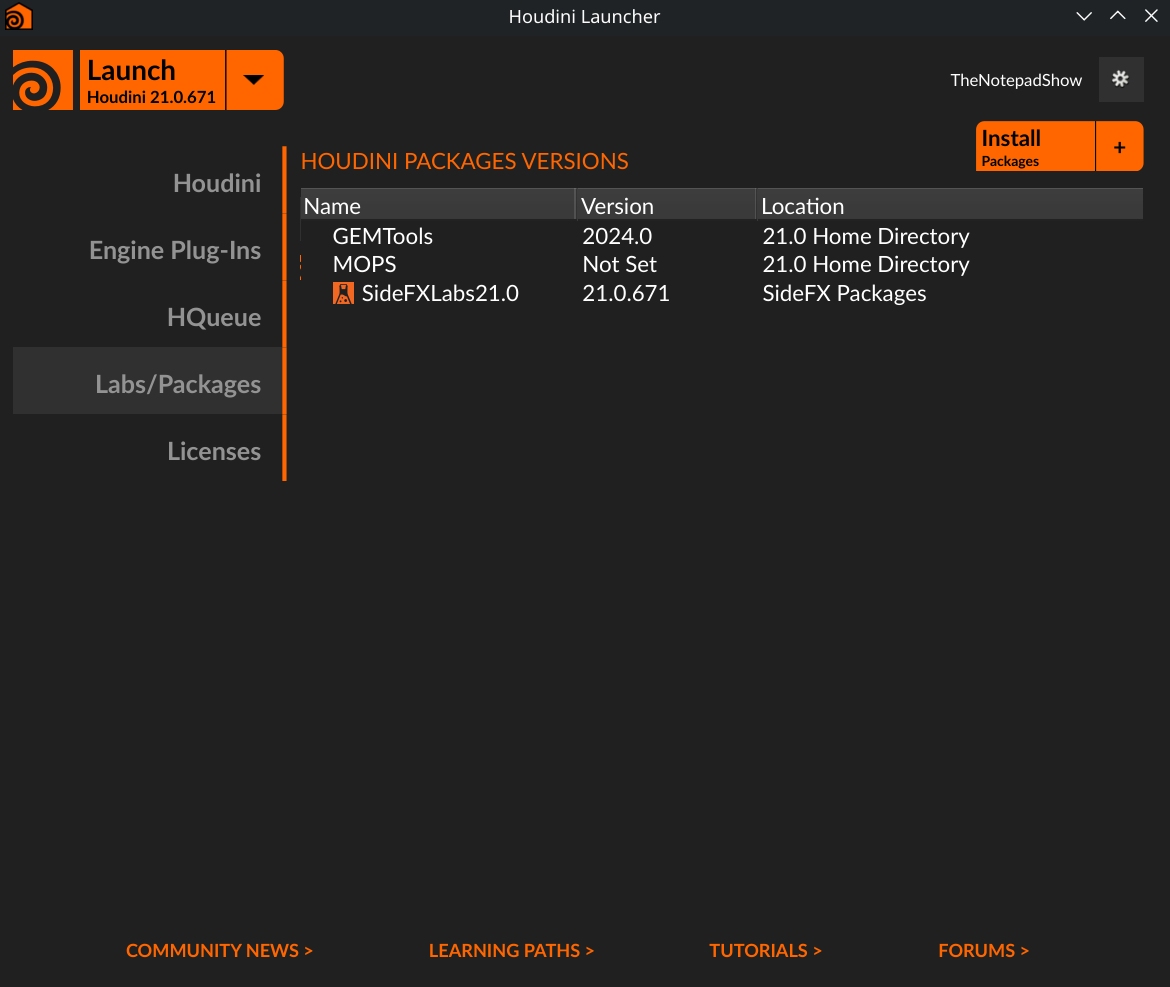Click the Not Set version cell
Image resolution: width=1170 pixels, height=987 pixels.
coord(619,264)
